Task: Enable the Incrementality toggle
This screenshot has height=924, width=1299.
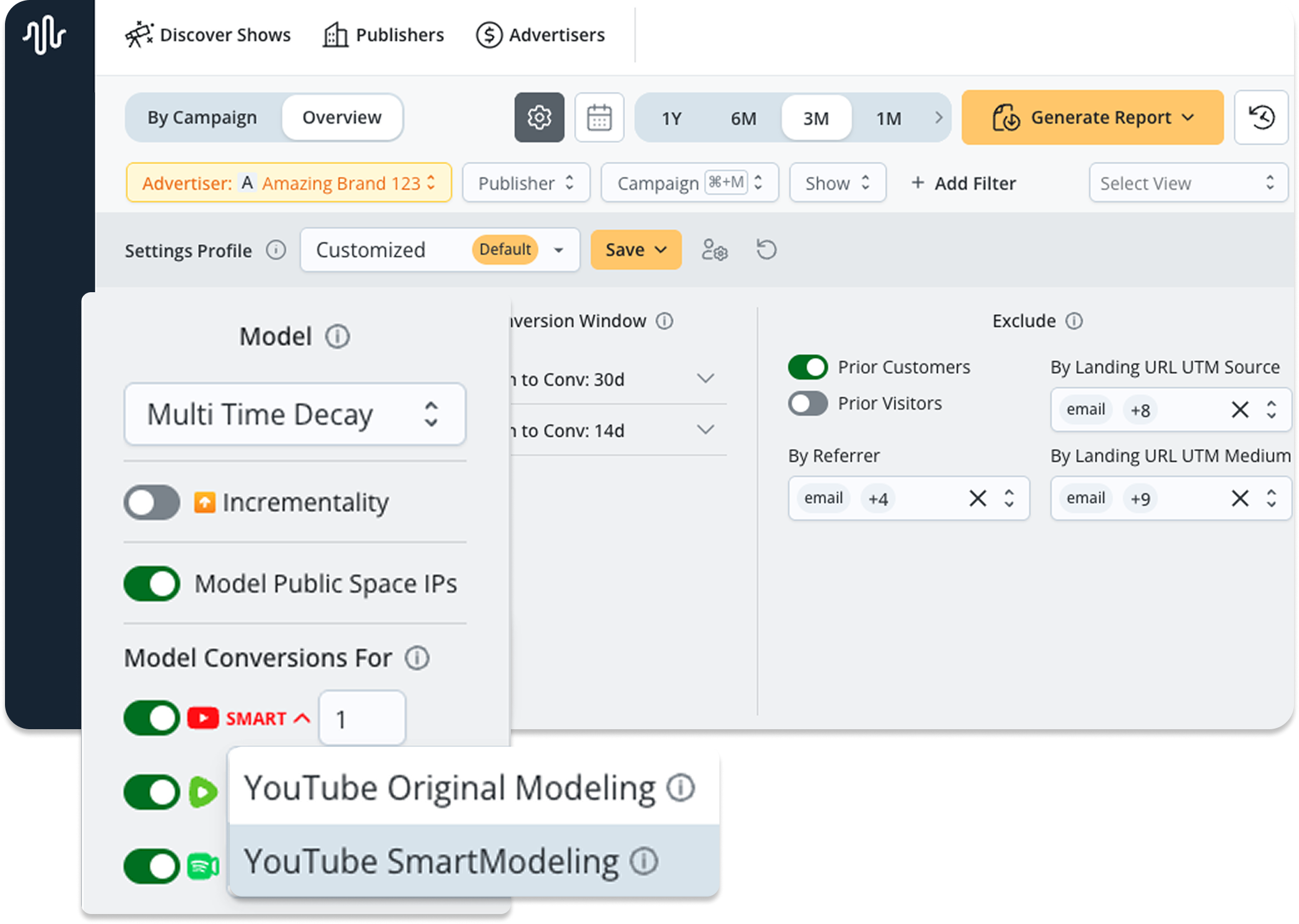Action: click(152, 503)
